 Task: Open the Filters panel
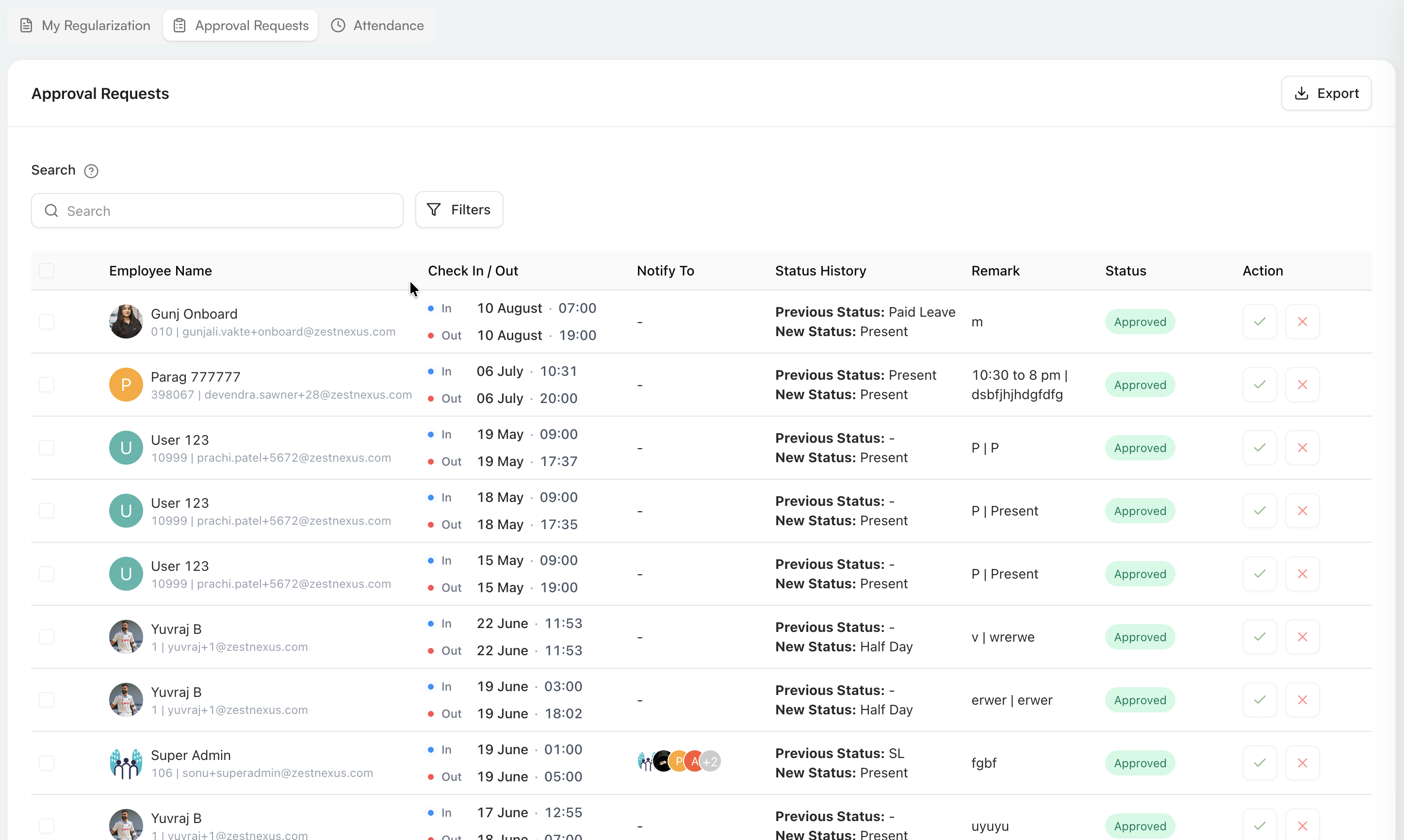pos(459,210)
